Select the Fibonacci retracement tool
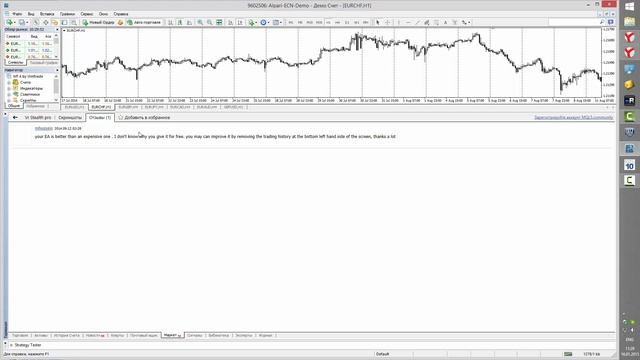The width and height of the screenshot is (640, 360). (x=436, y=22)
